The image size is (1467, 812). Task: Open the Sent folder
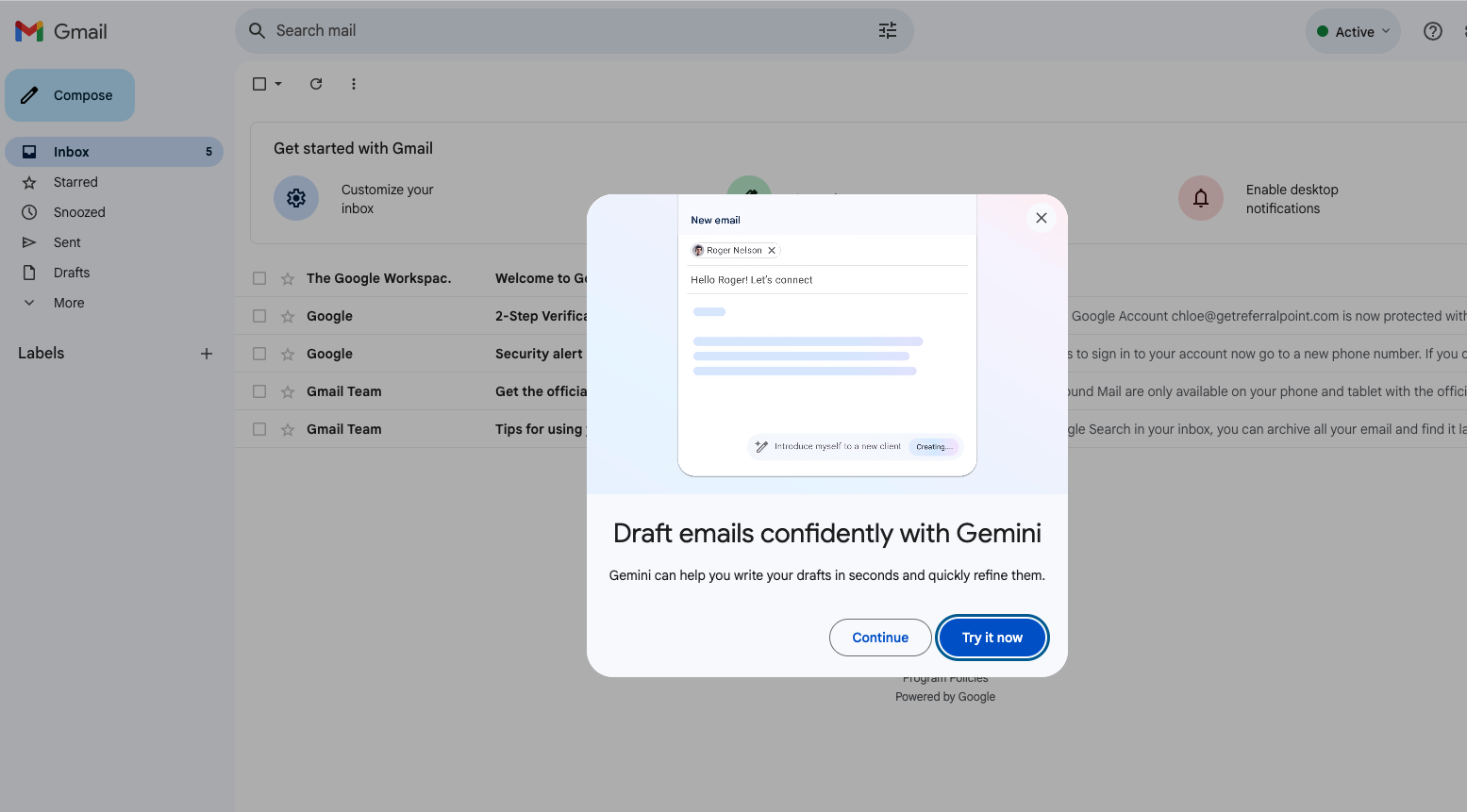pyautogui.click(x=67, y=242)
